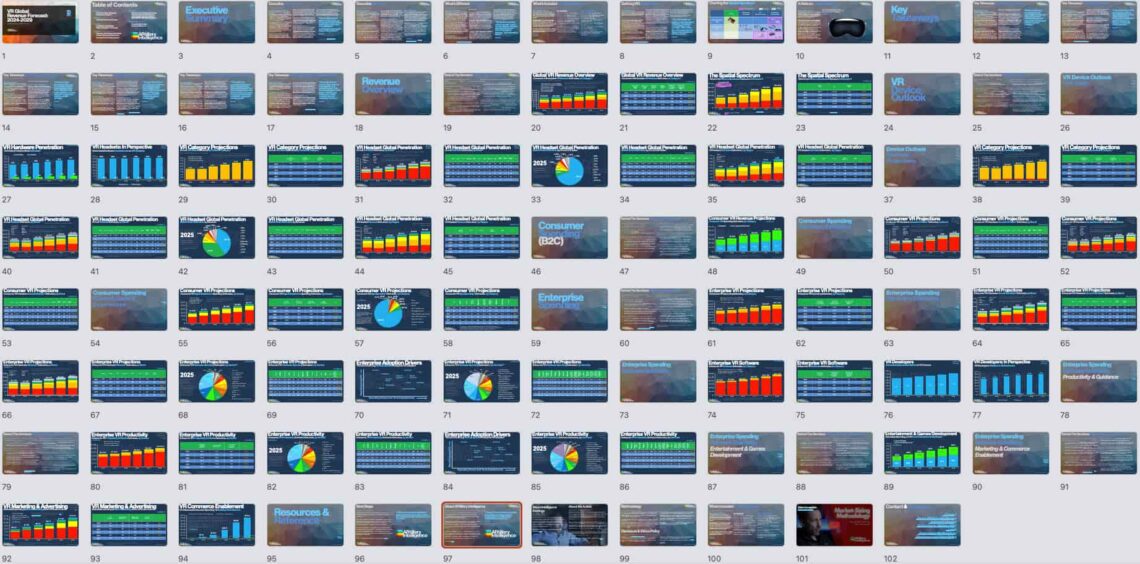Choose slide 11 Key Takeaways
This screenshot has height=564, width=1140.
pyautogui.click(x=922, y=22)
